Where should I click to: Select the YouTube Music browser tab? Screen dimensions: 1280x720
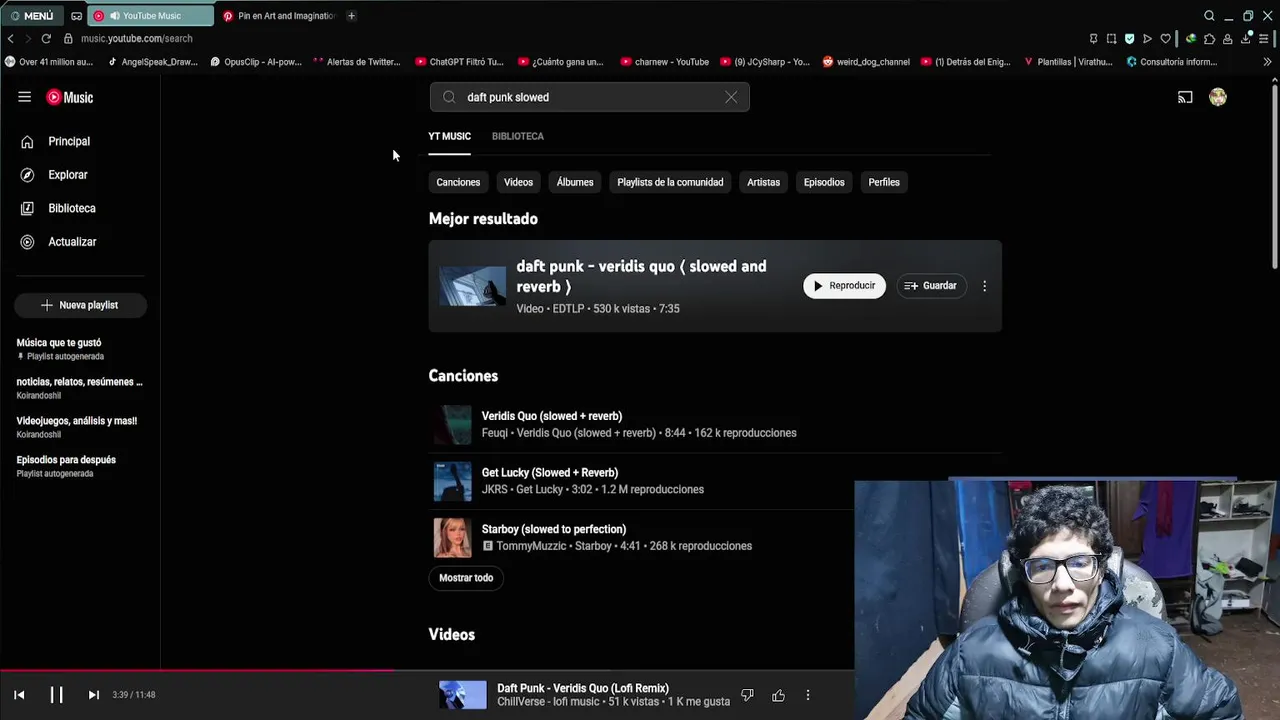tap(151, 16)
